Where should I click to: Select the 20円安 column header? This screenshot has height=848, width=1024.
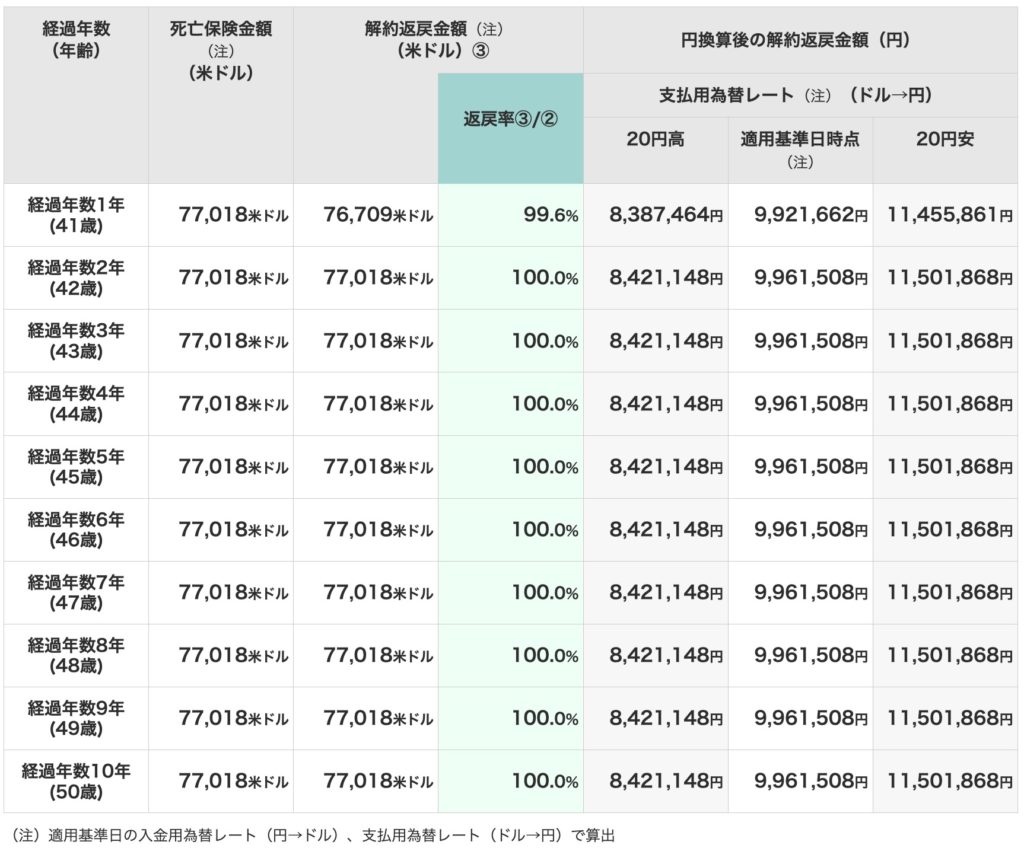(x=944, y=140)
